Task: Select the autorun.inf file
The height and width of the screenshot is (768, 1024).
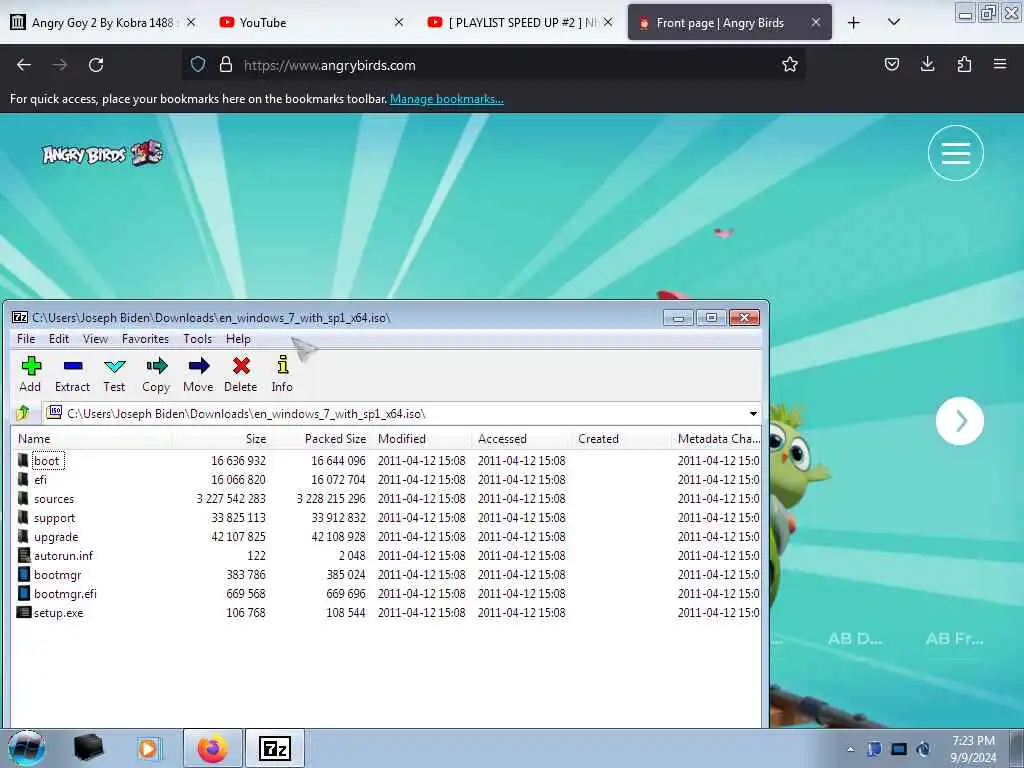Action: pos(385,556)
